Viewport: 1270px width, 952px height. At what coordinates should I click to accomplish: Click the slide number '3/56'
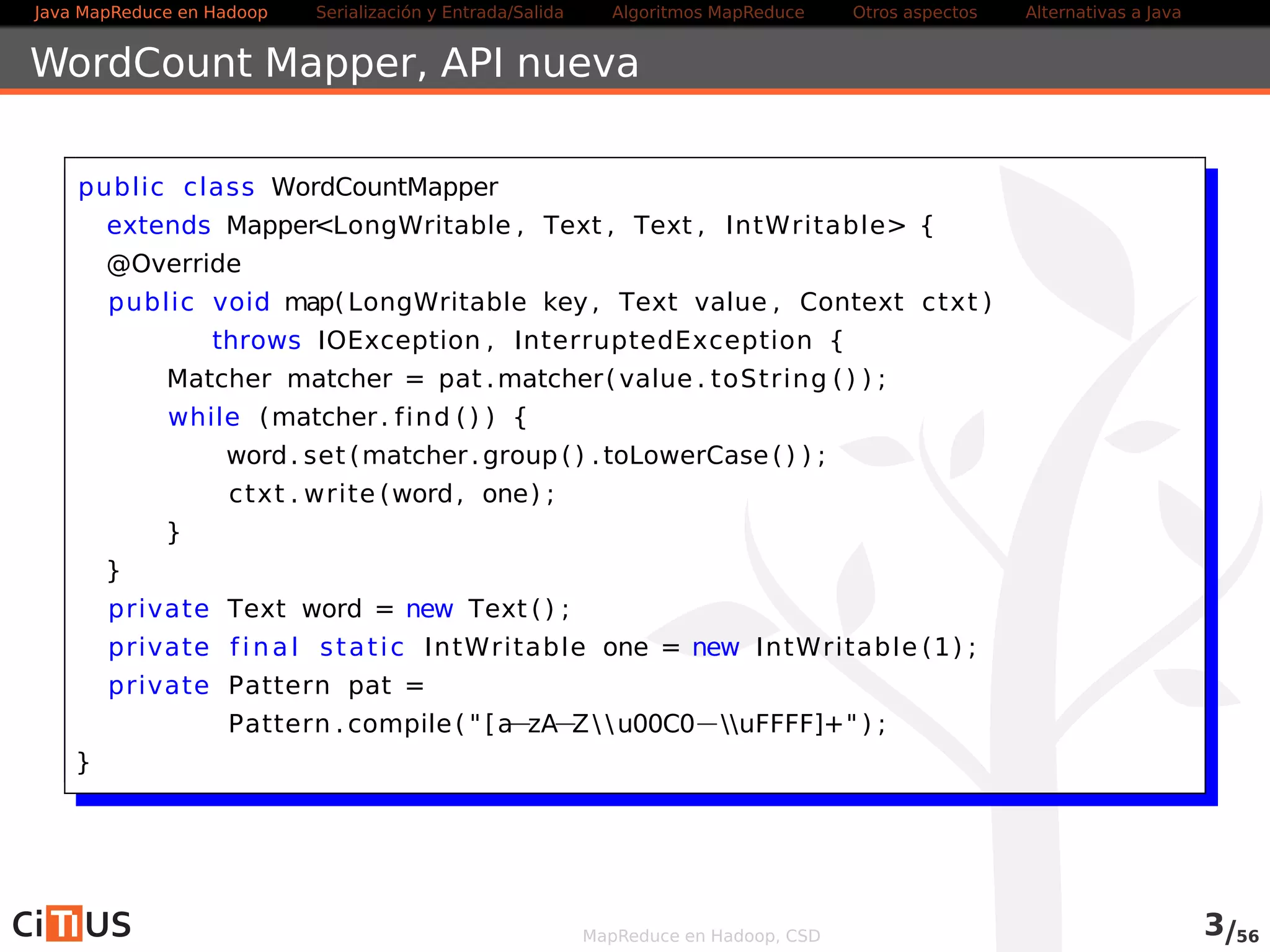tap(1232, 928)
